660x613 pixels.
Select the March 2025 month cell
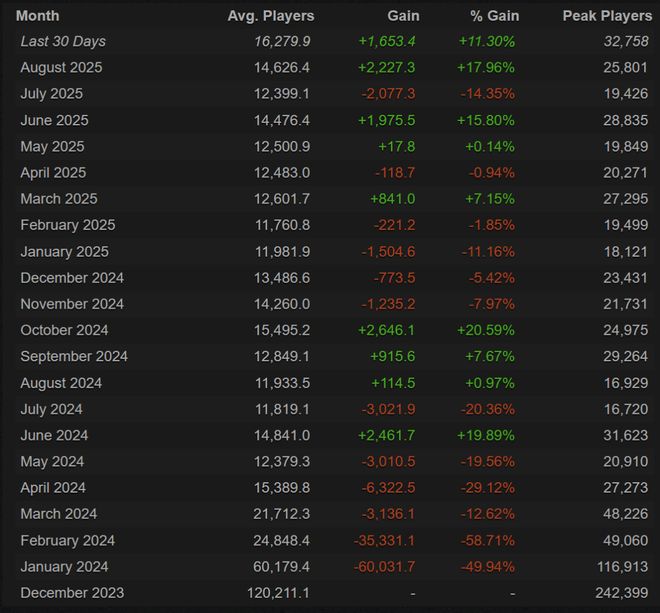point(59,199)
